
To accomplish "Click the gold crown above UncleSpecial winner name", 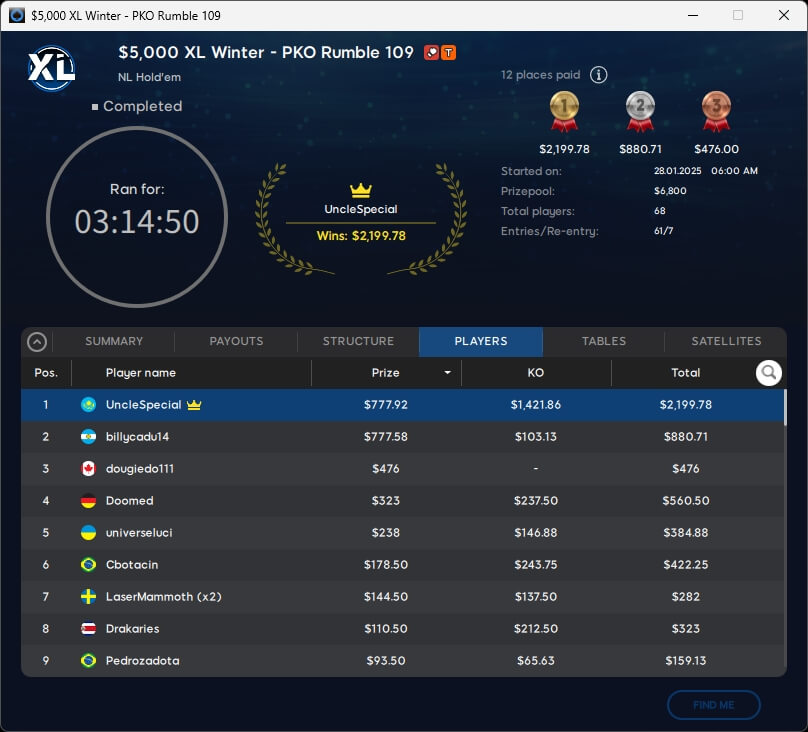I will click(361, 190).
